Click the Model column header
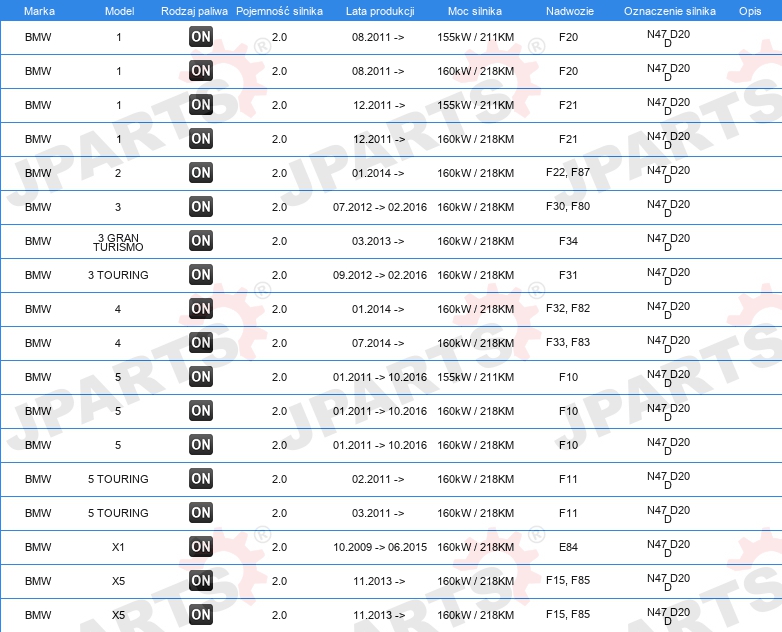This screenshot has height=632, width=782. coord(120,11)
